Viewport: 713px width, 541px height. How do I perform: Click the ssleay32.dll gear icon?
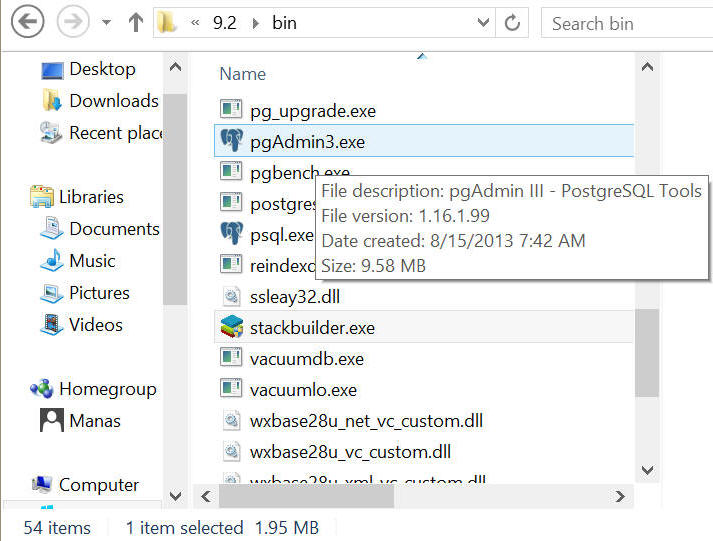[x=232, y=296]
